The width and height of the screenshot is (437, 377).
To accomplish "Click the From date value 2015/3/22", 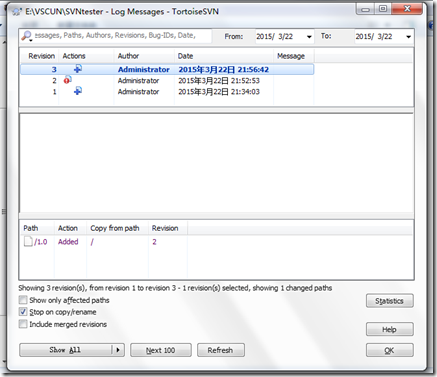I will [275, 37].
